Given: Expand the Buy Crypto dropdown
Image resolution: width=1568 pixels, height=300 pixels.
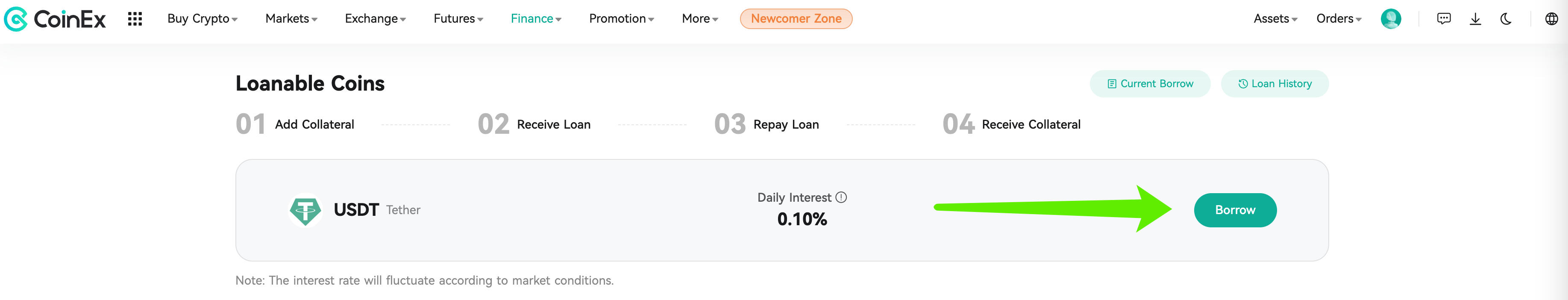Looking at the screenshot, I should pos(203,19).
